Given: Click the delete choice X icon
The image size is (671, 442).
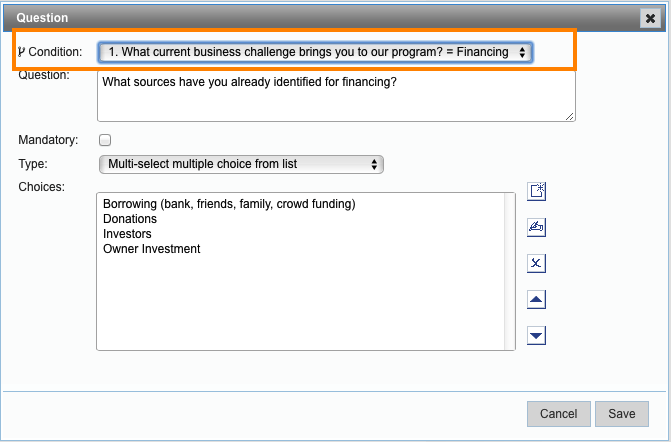Looking at the screenshot, I should [537, 263].
